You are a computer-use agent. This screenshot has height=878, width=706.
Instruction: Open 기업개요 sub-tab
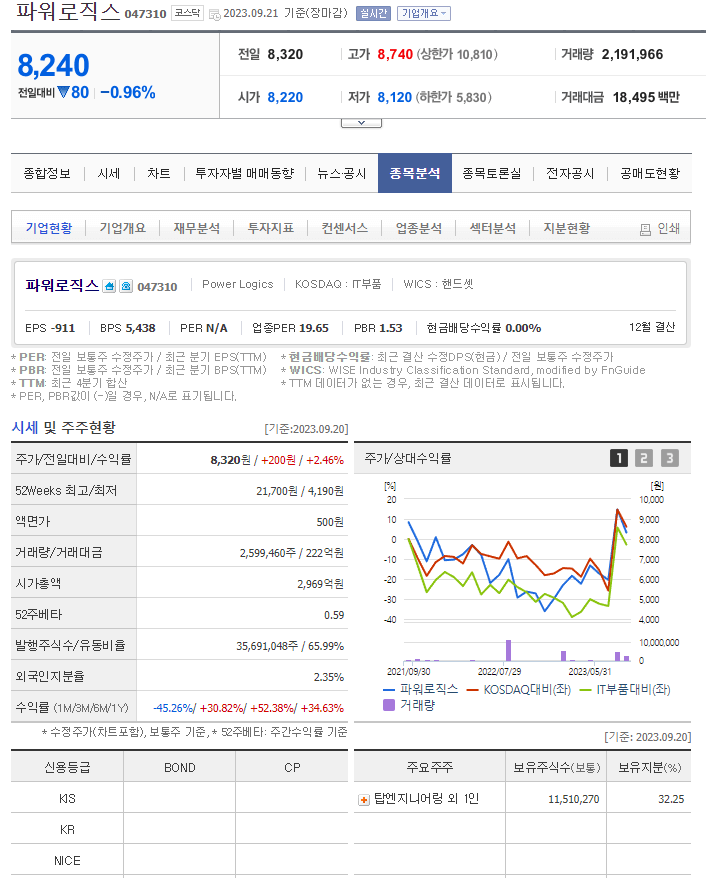point(123,228)
